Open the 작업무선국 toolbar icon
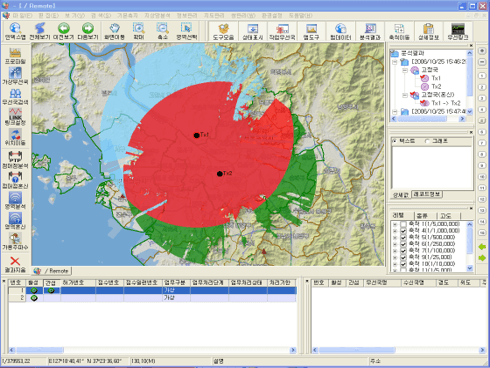Screen dimensions: 490x368 click(x=282, y=32)
